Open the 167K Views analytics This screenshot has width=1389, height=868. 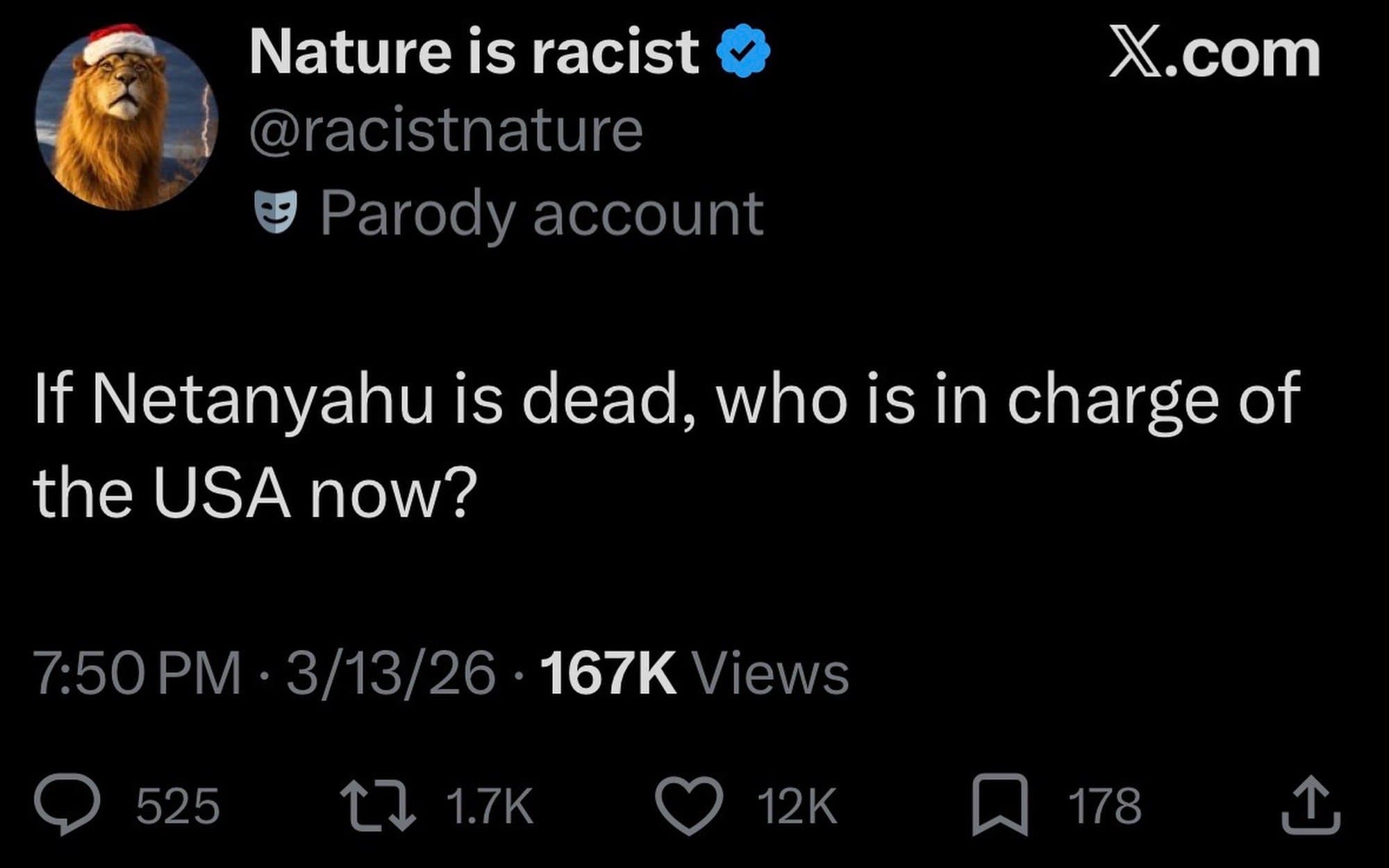[x=693, y=674]
